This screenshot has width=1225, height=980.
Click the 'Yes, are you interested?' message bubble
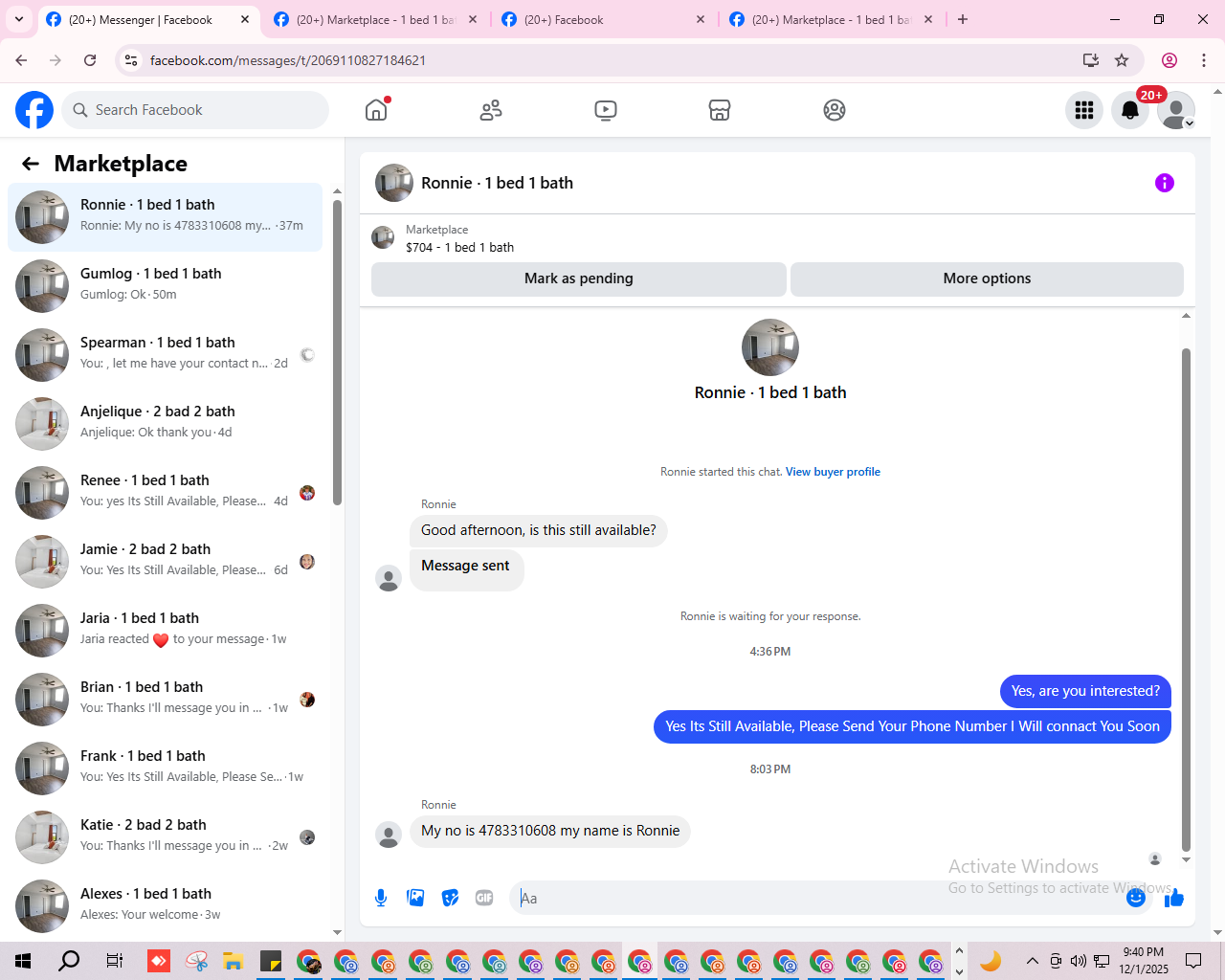tap(1085, 691)
